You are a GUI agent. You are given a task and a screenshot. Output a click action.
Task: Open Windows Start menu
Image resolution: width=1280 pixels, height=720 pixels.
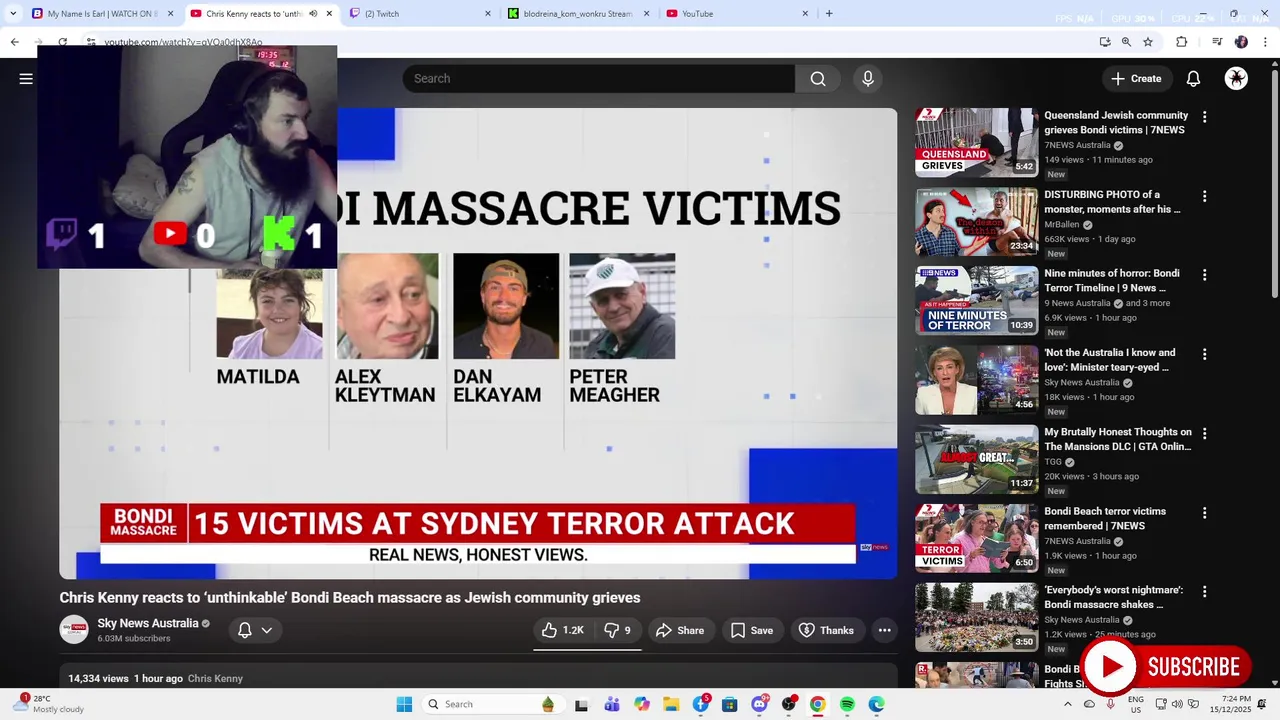click(404, 704)
